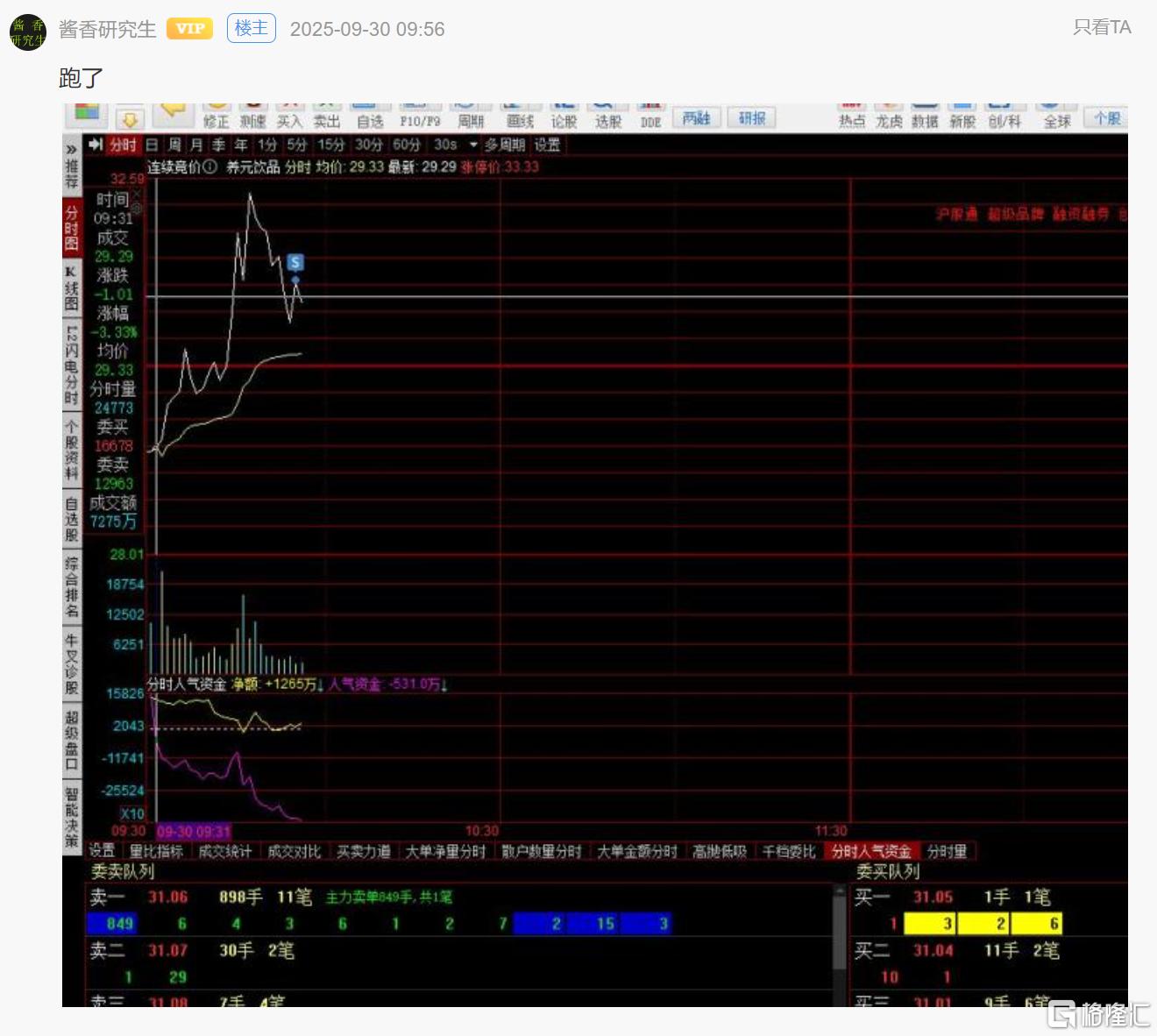
Task: Toggle the 只看TA filter
Action: point(1102,28)
